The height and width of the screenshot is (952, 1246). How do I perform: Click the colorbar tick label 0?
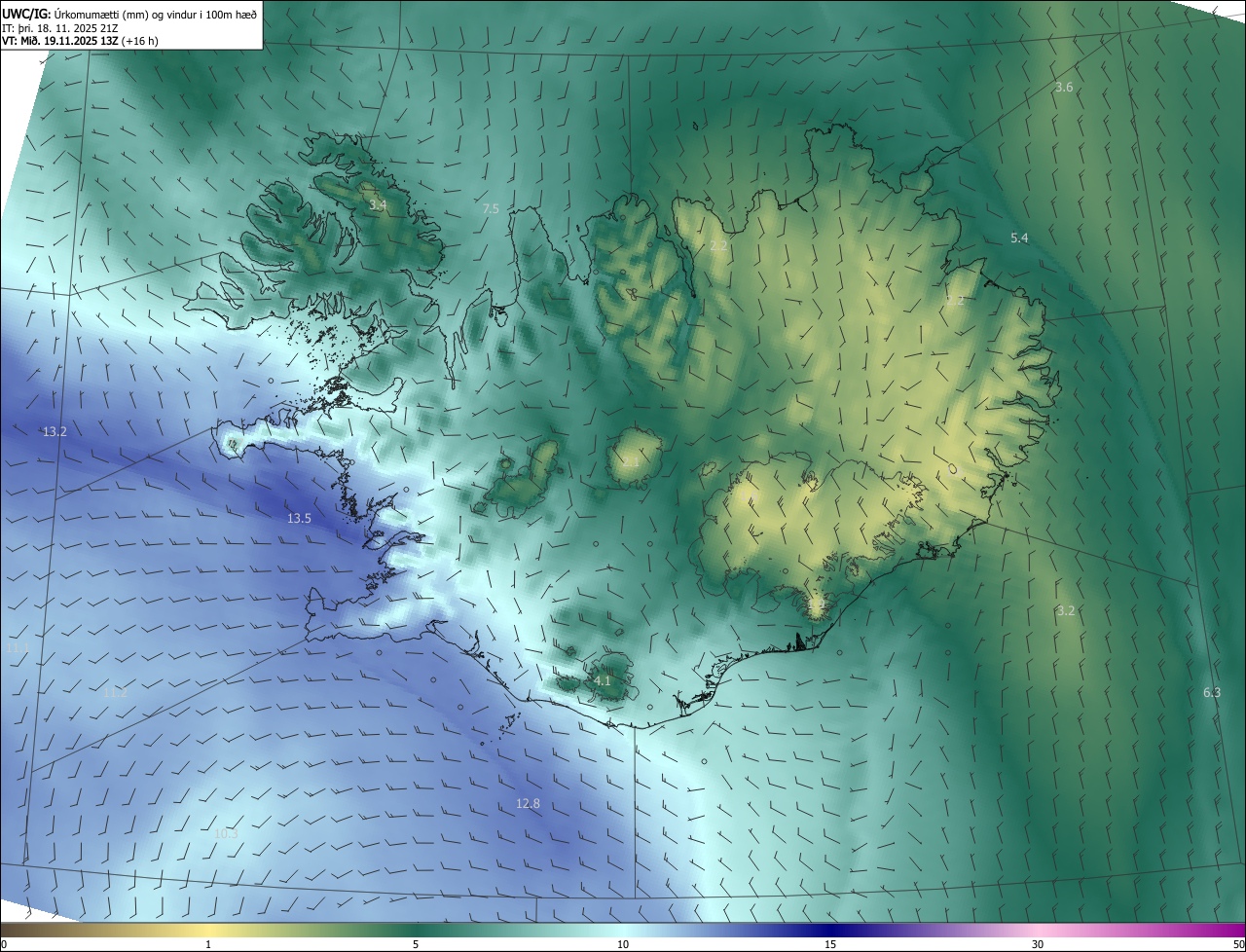(x=4, y=944)
